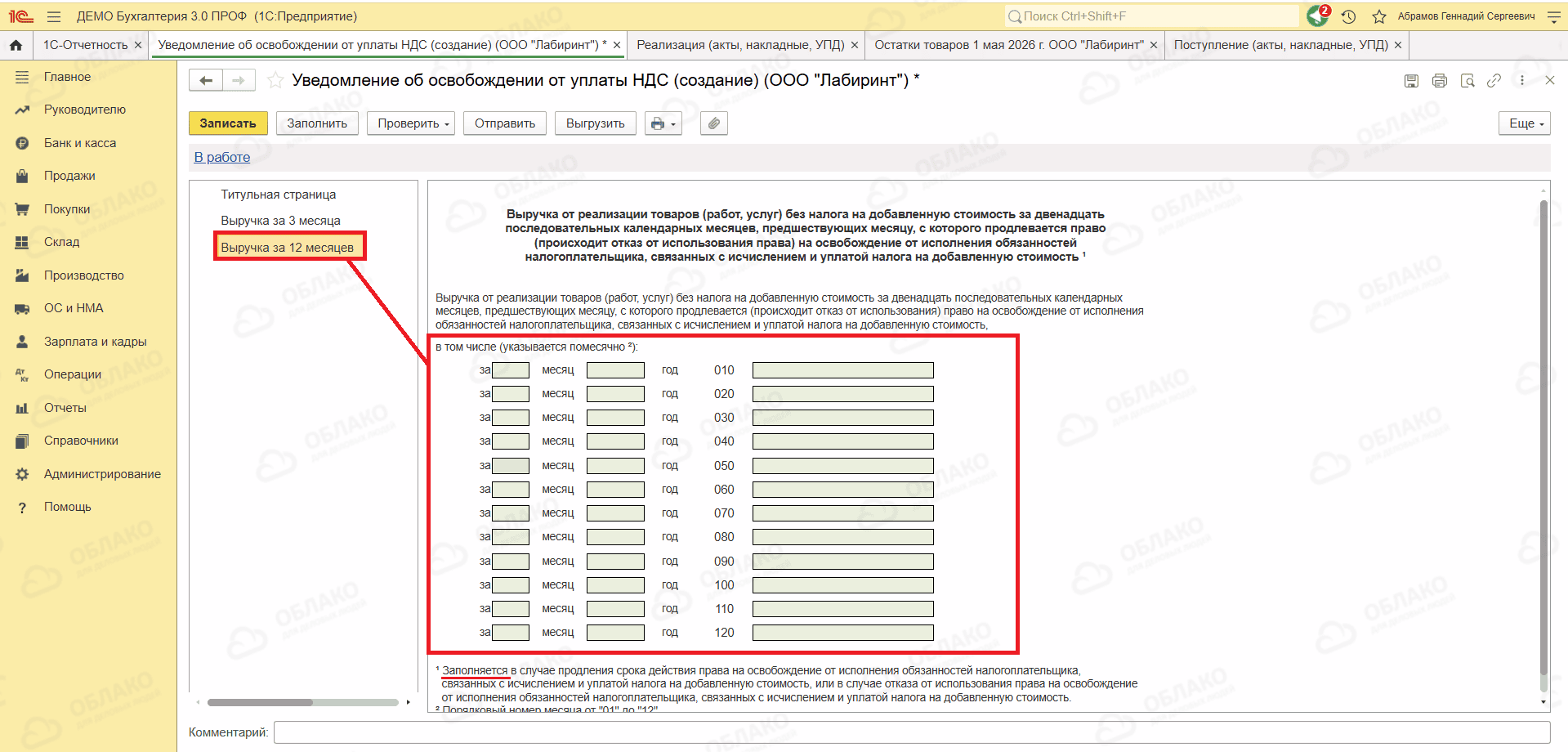This screenshot has width=1568, height=752.
Task: Open the Помощь section
Action: [68, 507]
